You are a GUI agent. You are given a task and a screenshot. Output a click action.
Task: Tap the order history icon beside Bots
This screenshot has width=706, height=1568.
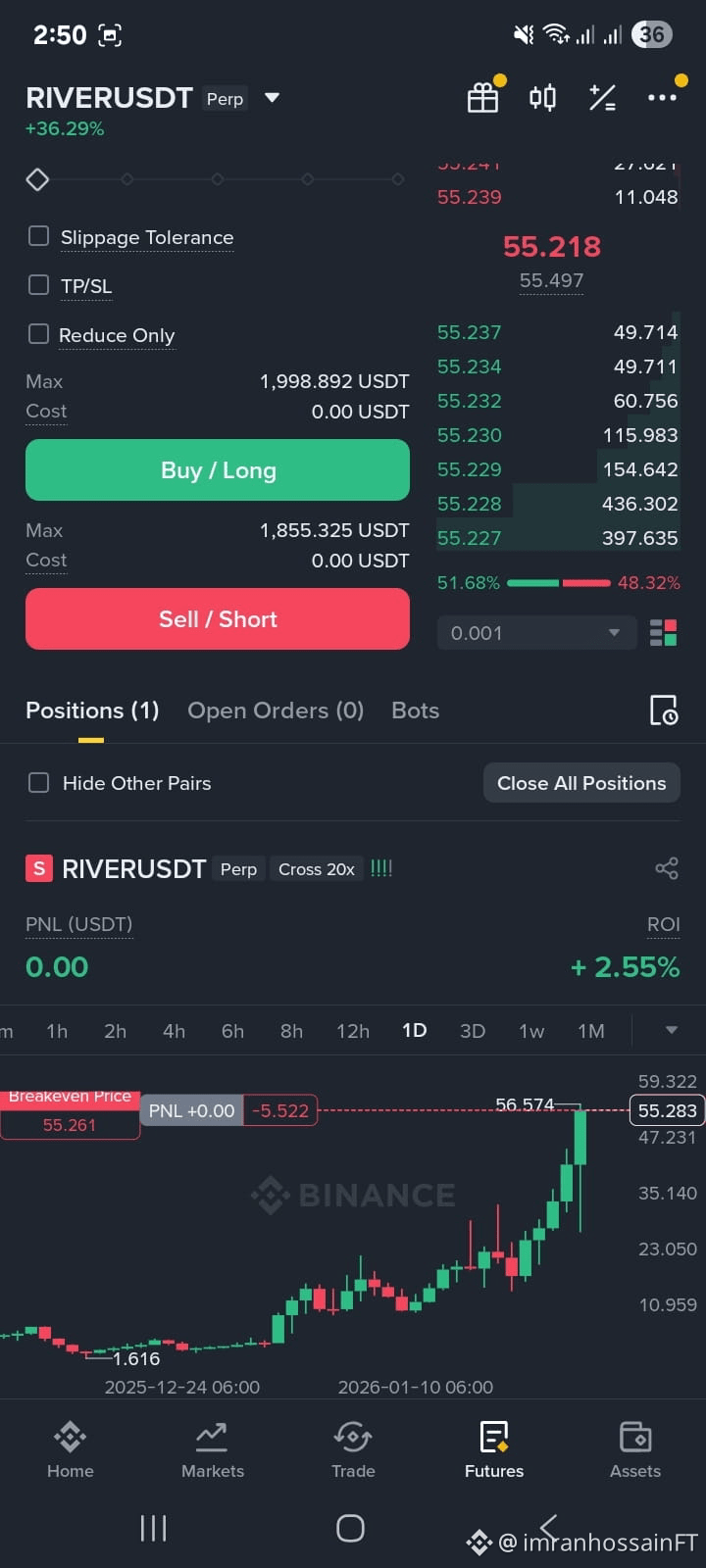coord(664,710)
